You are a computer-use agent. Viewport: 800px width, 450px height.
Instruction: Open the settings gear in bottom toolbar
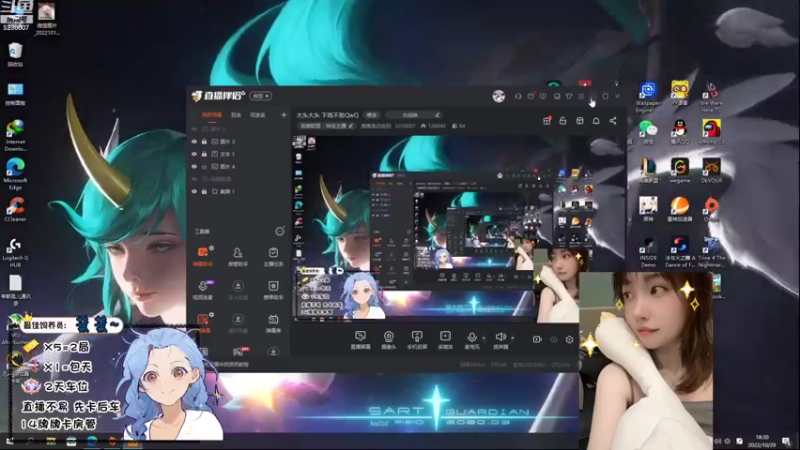[x=569, y=339]
